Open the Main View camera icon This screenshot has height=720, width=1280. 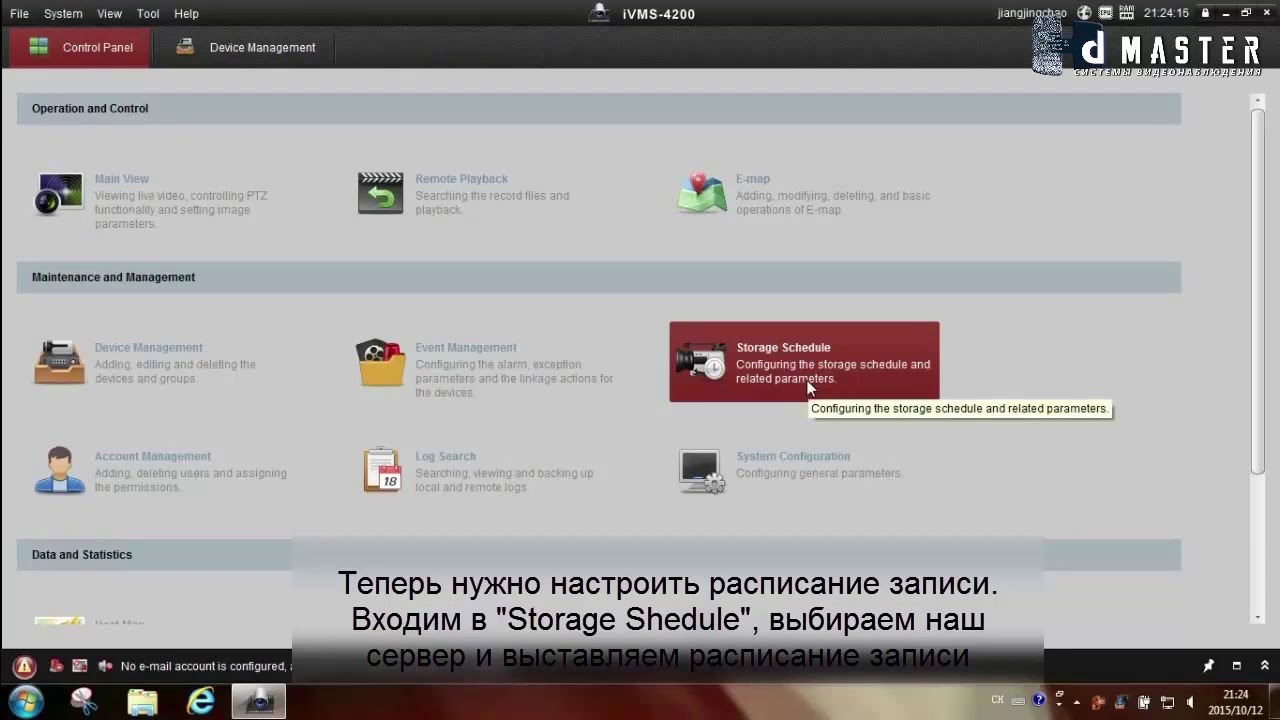tap(59, 193)
